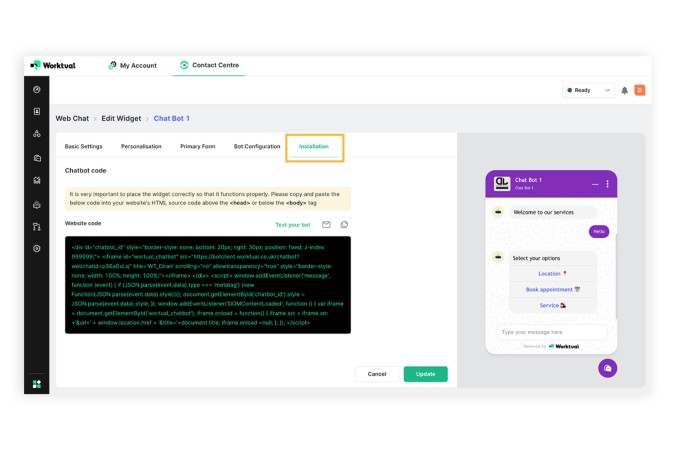Click the dashboard icon at sidebar top

tap(37, 90)
